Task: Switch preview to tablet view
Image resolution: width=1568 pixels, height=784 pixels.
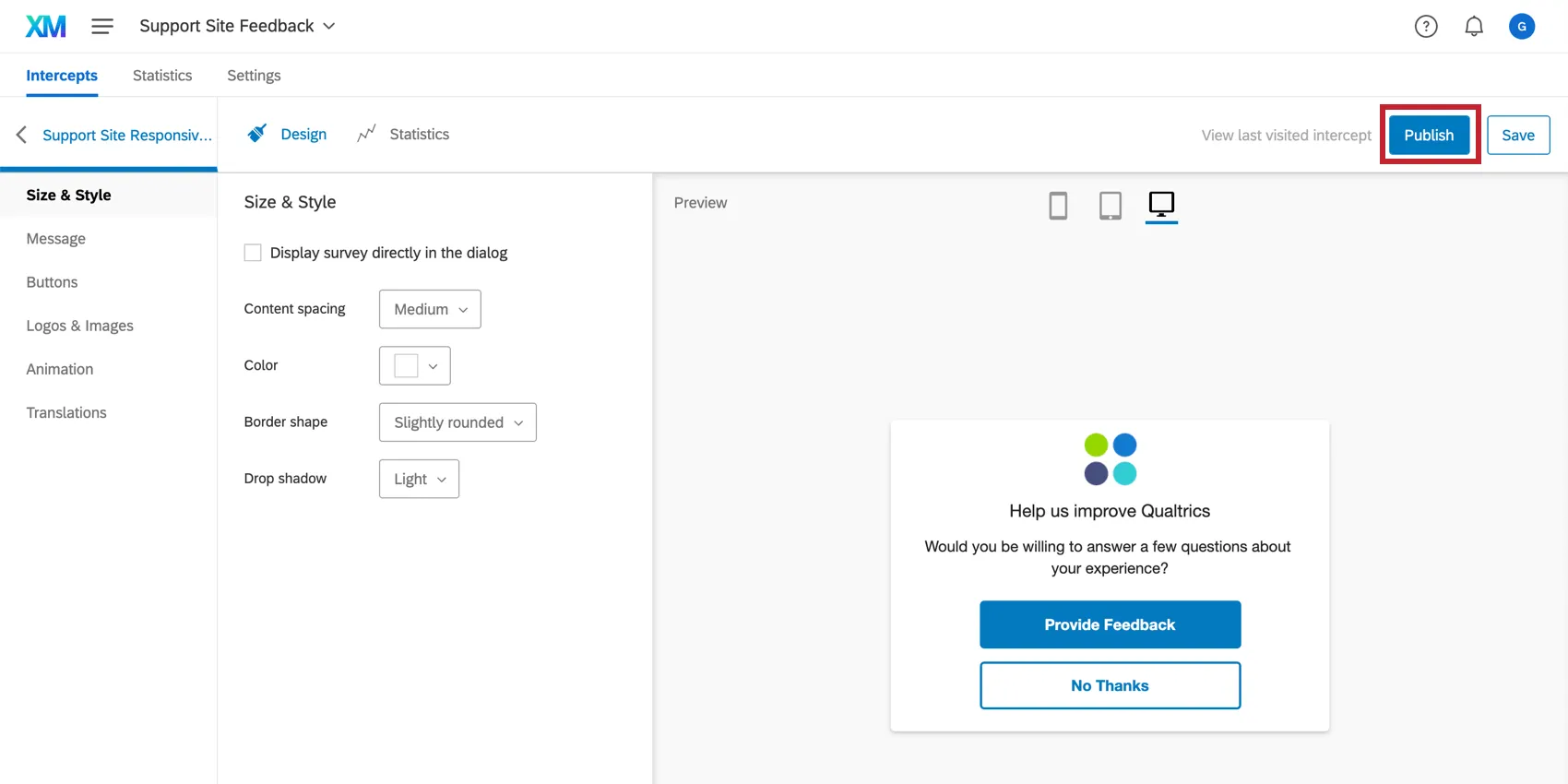Action: pos(1111,205)
